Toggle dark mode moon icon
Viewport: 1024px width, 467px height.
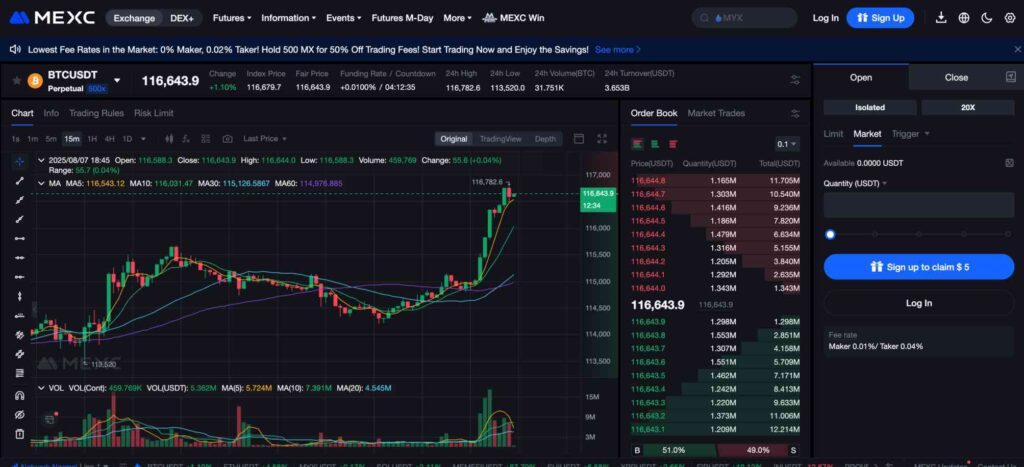point(987,18)
